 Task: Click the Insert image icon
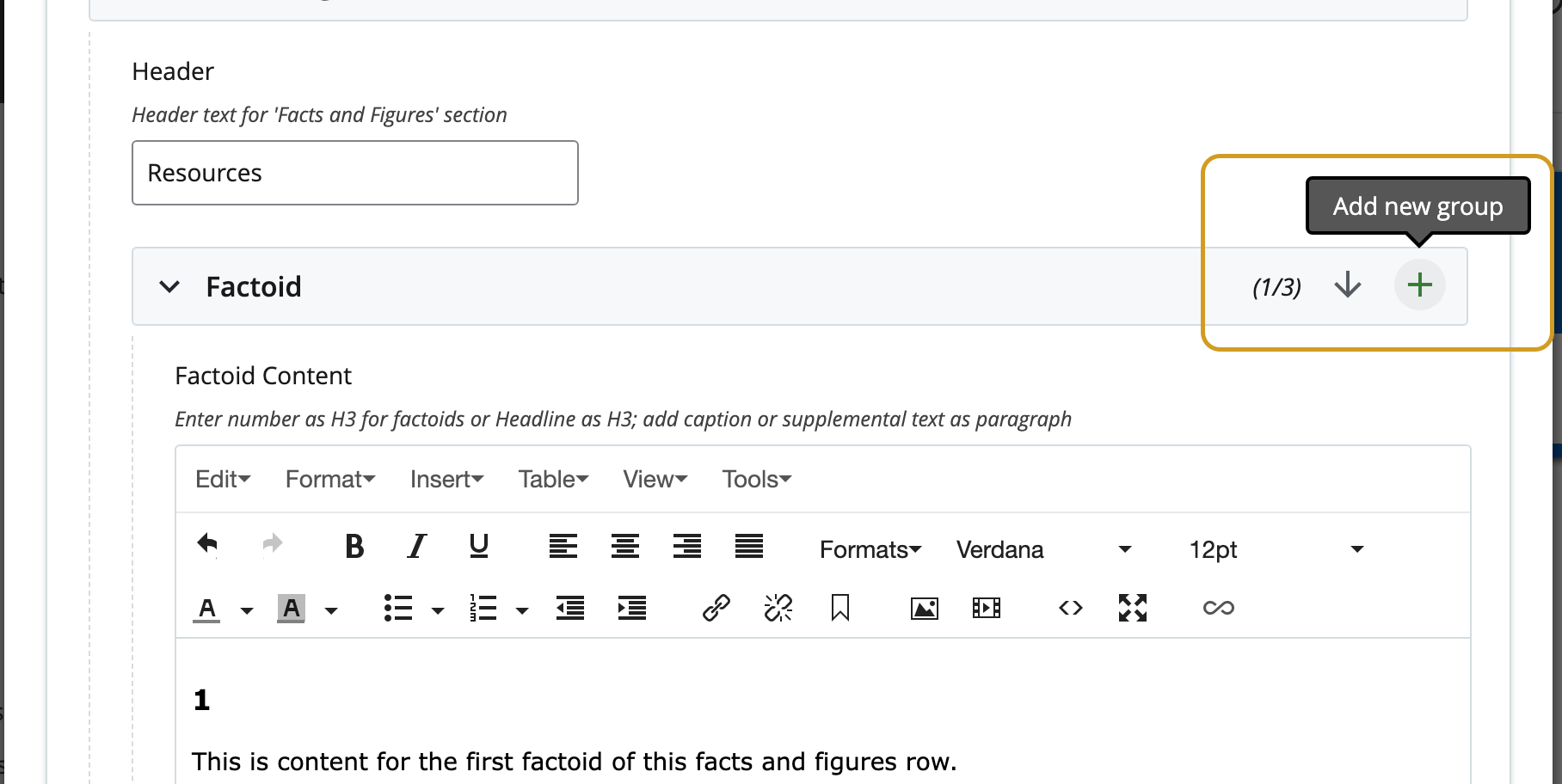pyautogui.click(x=925, y=609)
